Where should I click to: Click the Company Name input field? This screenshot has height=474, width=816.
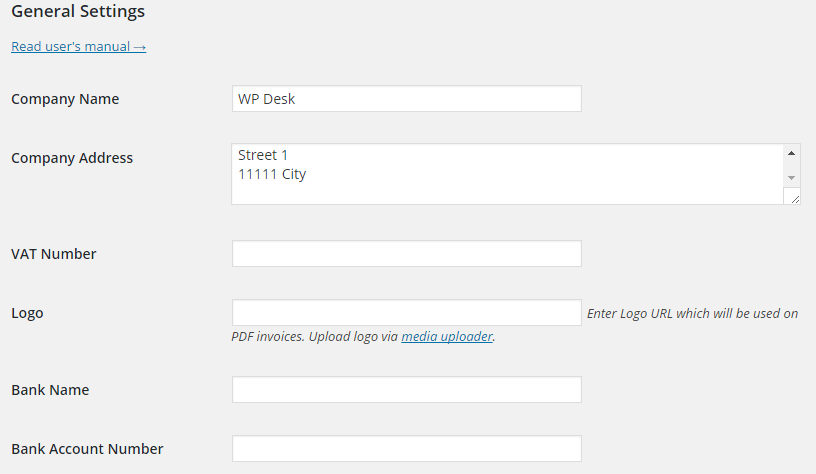point(406,99)
